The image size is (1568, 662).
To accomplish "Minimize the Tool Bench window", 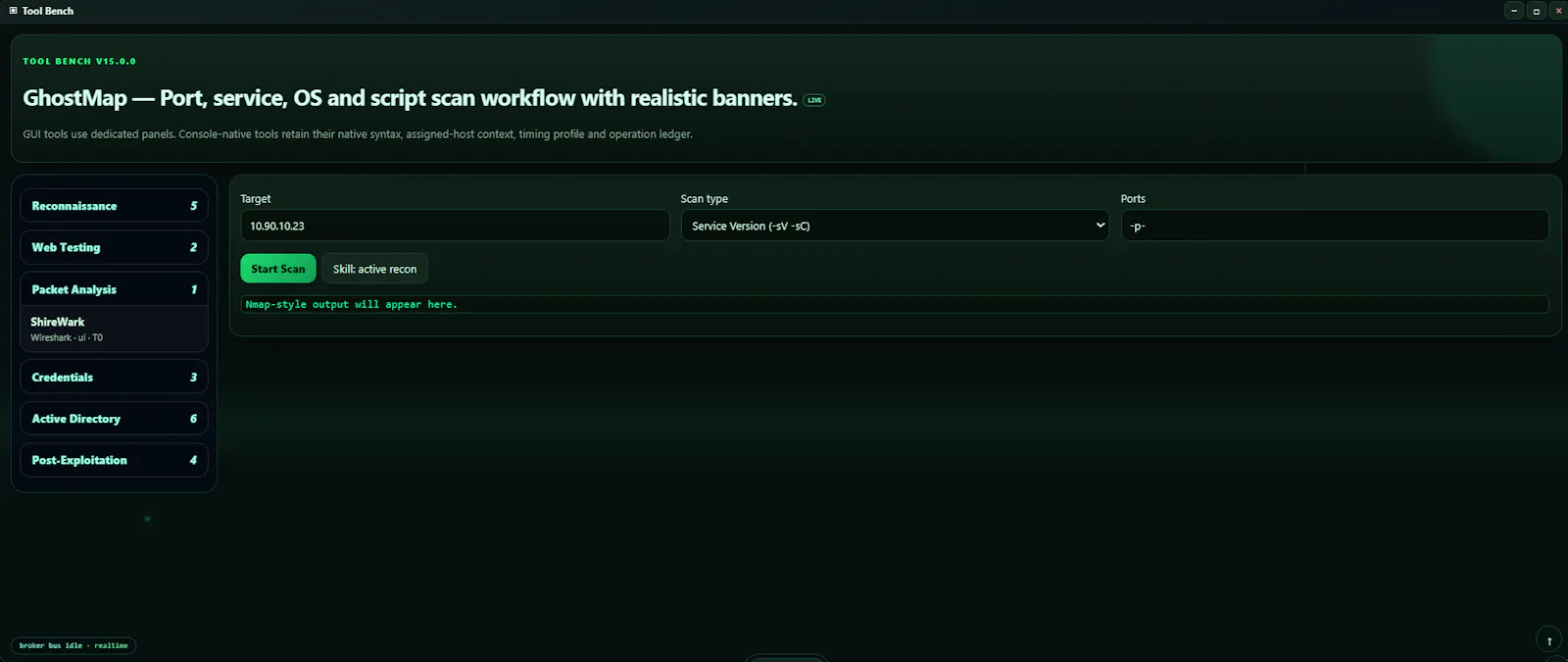I will (1514, 11).
